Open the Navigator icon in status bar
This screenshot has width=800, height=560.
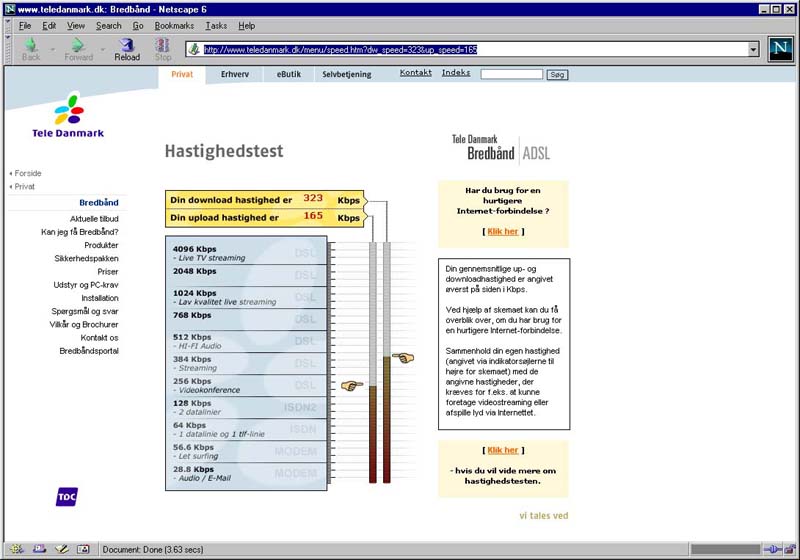pyautogui.click(x=15, y=549)
